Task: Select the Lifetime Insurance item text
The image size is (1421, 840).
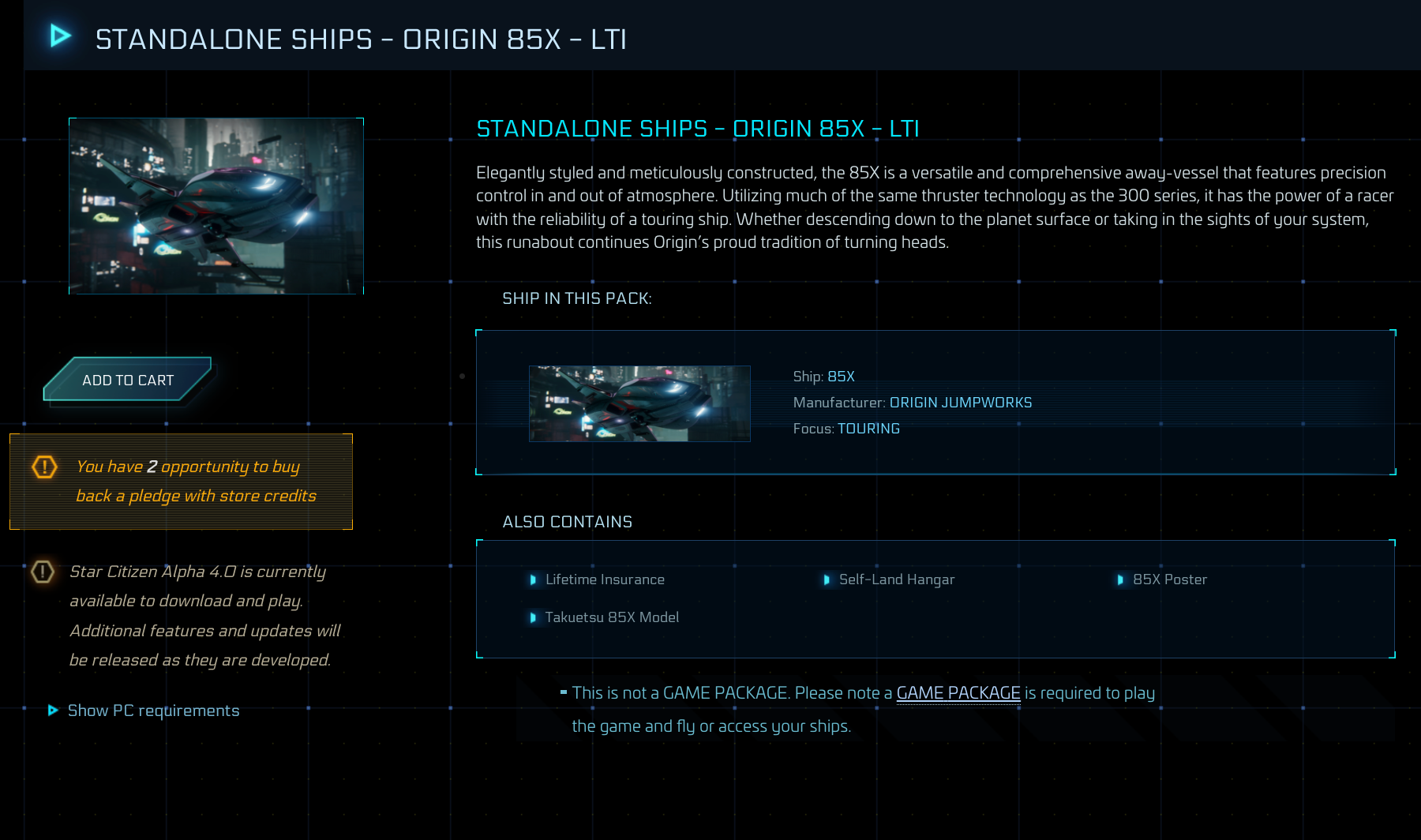Action: tap(605, 579)
